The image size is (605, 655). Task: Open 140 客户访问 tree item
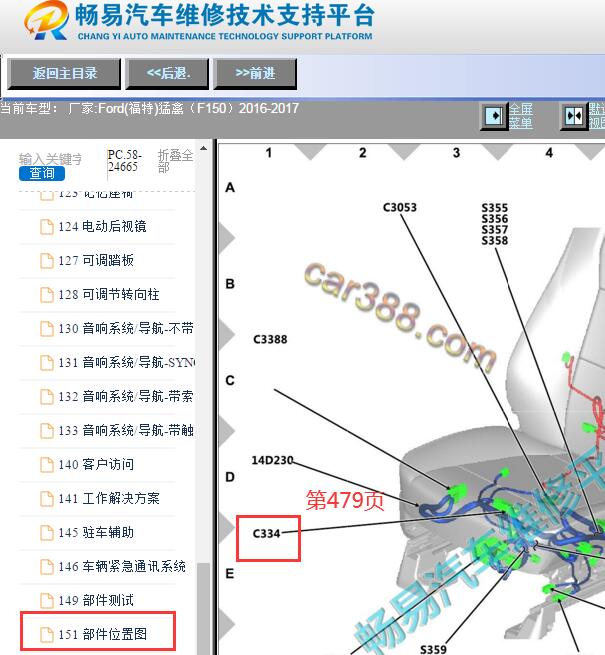coord(96,464)
